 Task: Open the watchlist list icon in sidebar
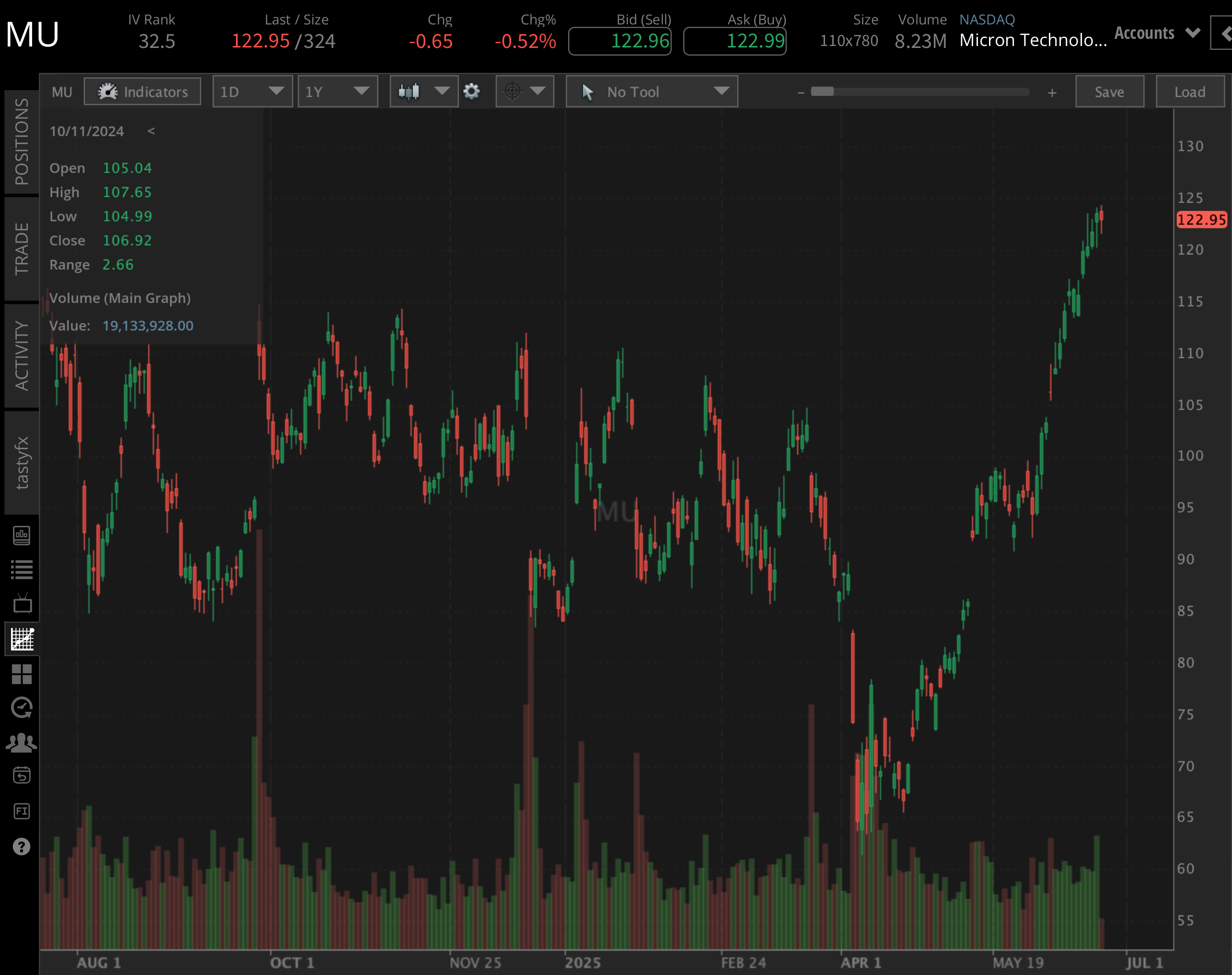pyautogui.click(x=23, y=569)
